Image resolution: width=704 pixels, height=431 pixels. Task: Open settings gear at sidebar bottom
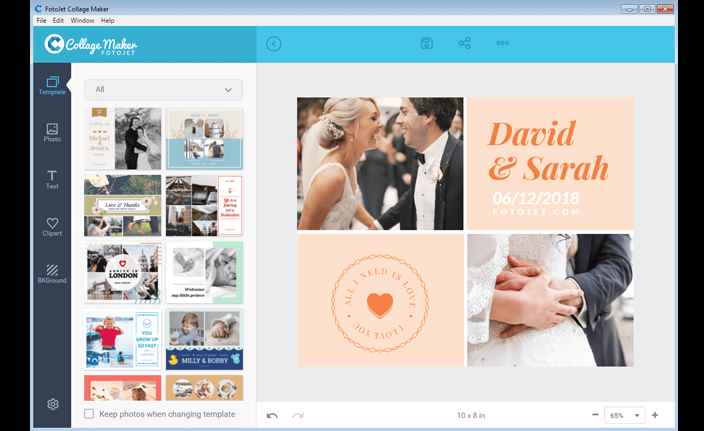(x=52, y=404)
